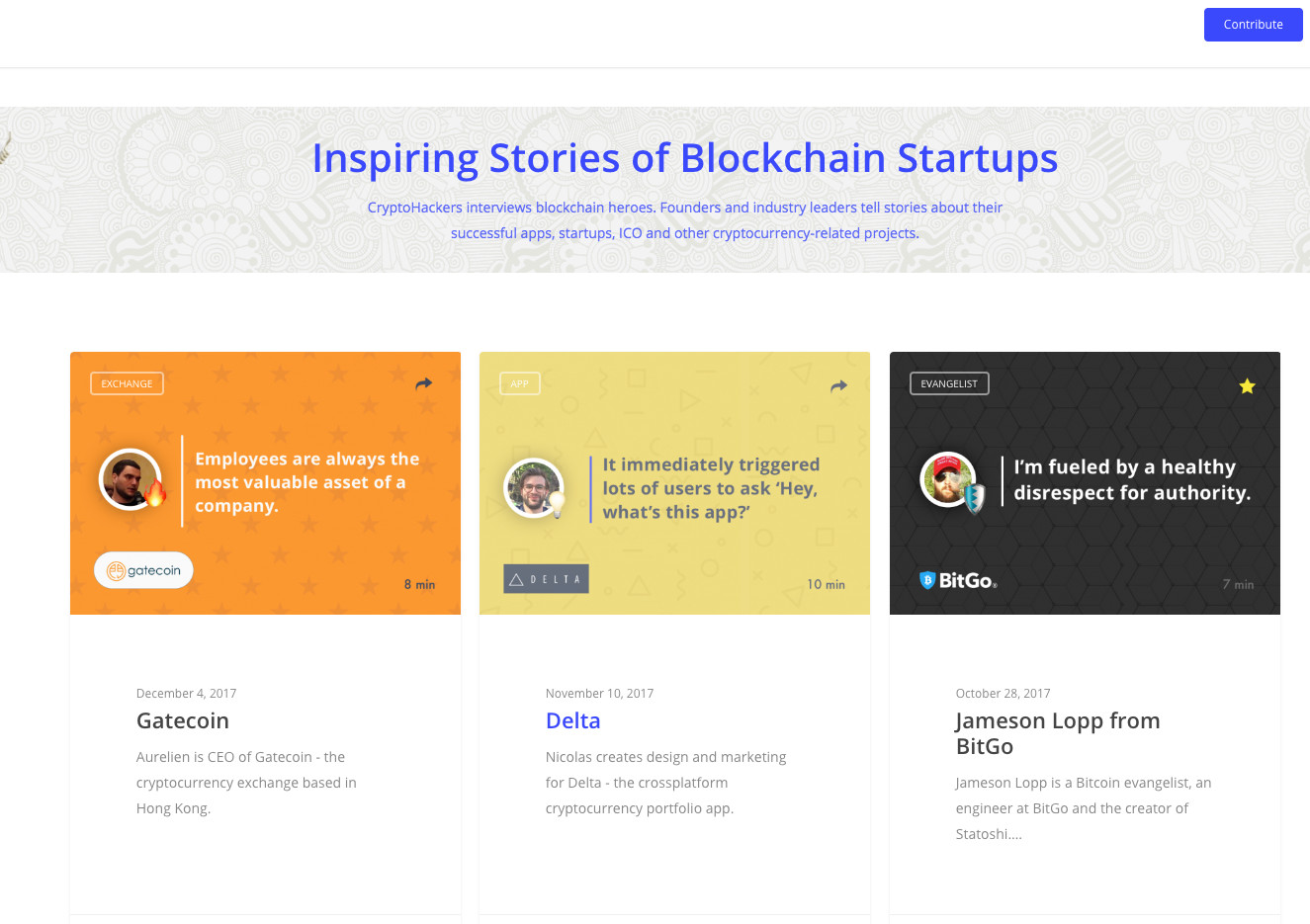Click the dark BitGo quote banner

(x=1085, y=483)
